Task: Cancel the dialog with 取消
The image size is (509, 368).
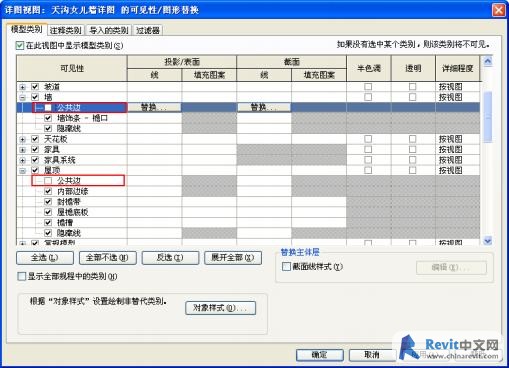Action: (372, 355)
